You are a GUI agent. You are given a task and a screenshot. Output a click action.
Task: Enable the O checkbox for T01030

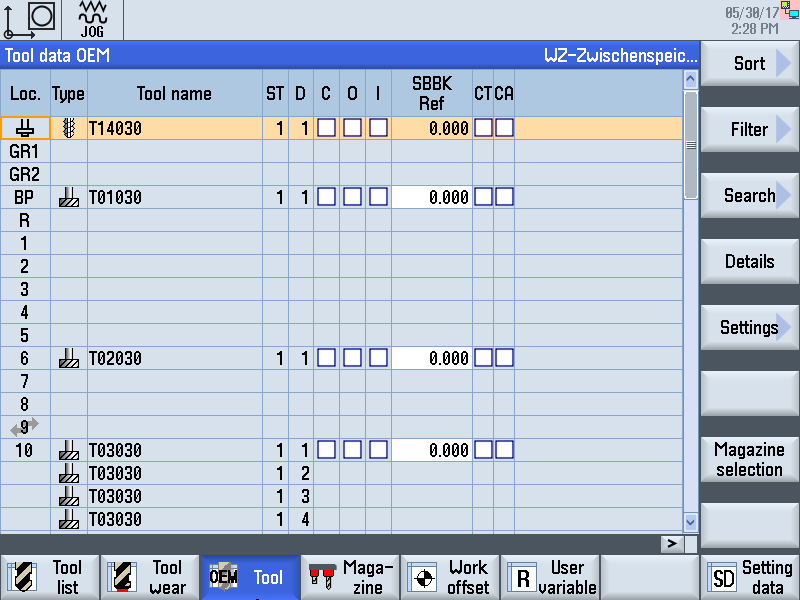(352, 198)
